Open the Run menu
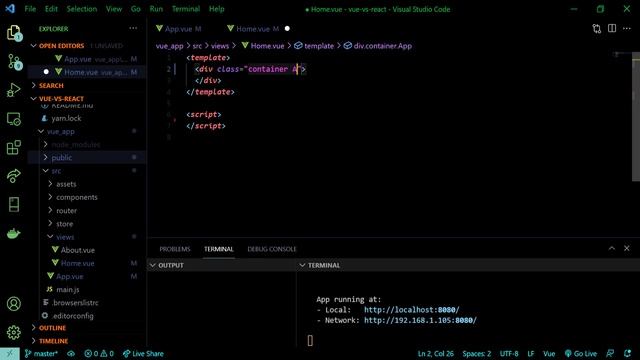Screen dimensions: 640x360 point(156,9)
